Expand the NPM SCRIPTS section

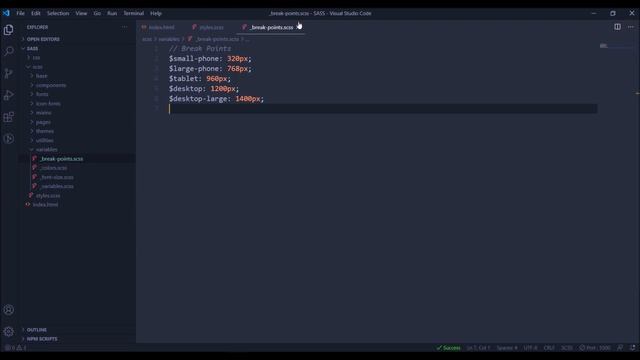pos(42,339)
